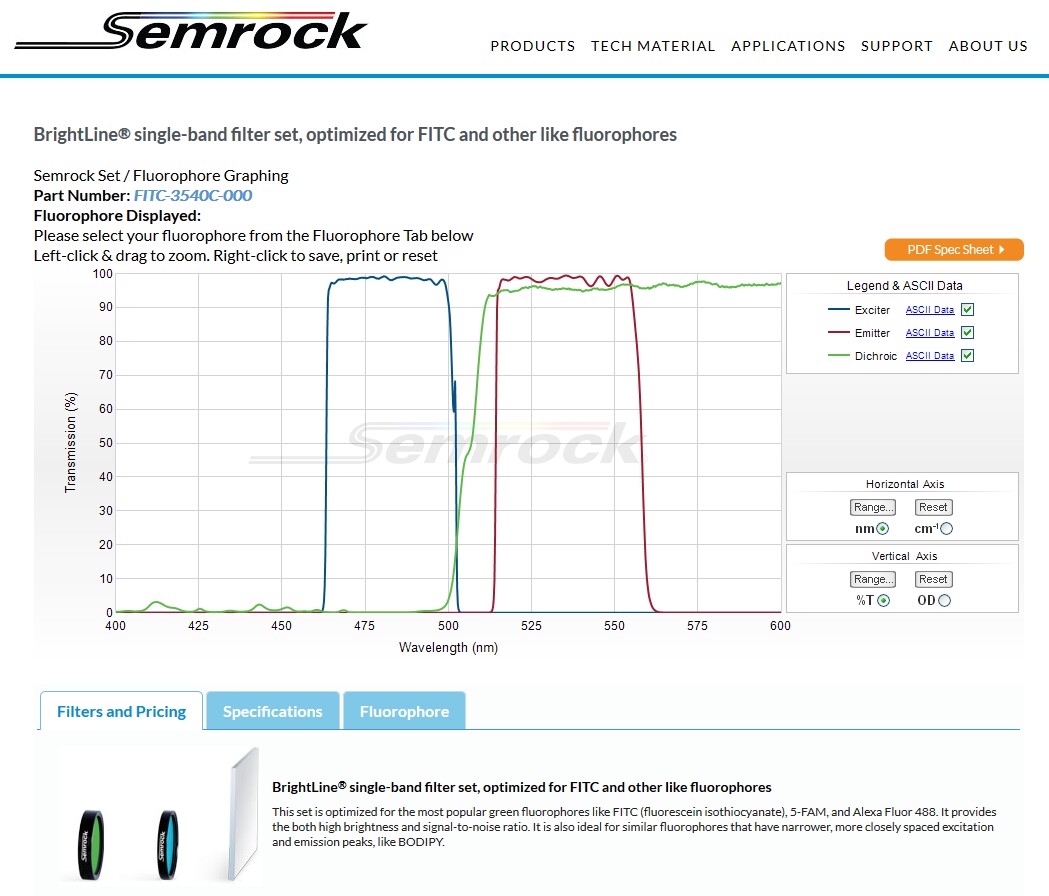This screenshot has width=1049, height=896.
Task: Switch to the Fluorophore tab
Action: click(404, 711)
